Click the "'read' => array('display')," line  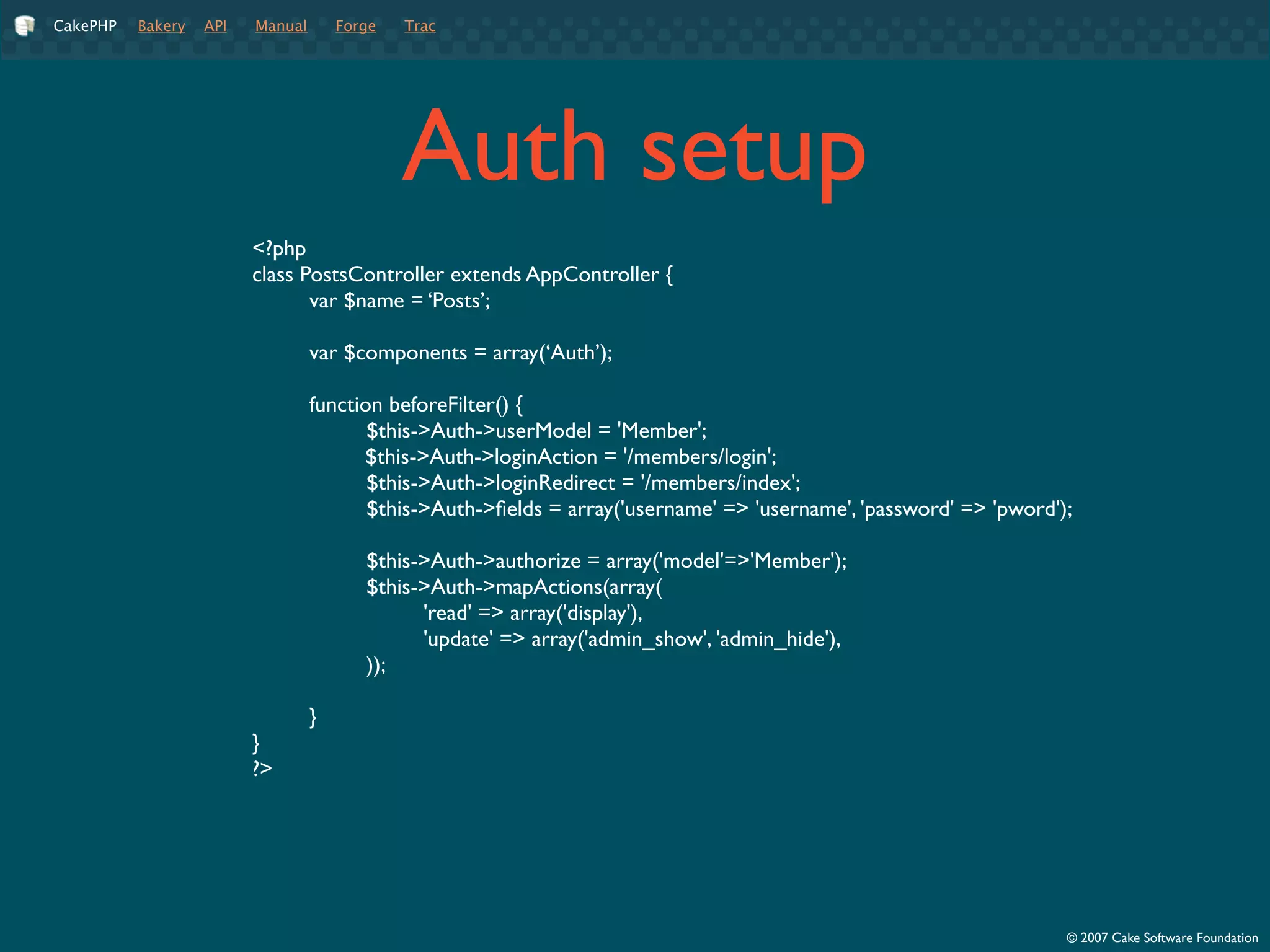tap(533, 613)
